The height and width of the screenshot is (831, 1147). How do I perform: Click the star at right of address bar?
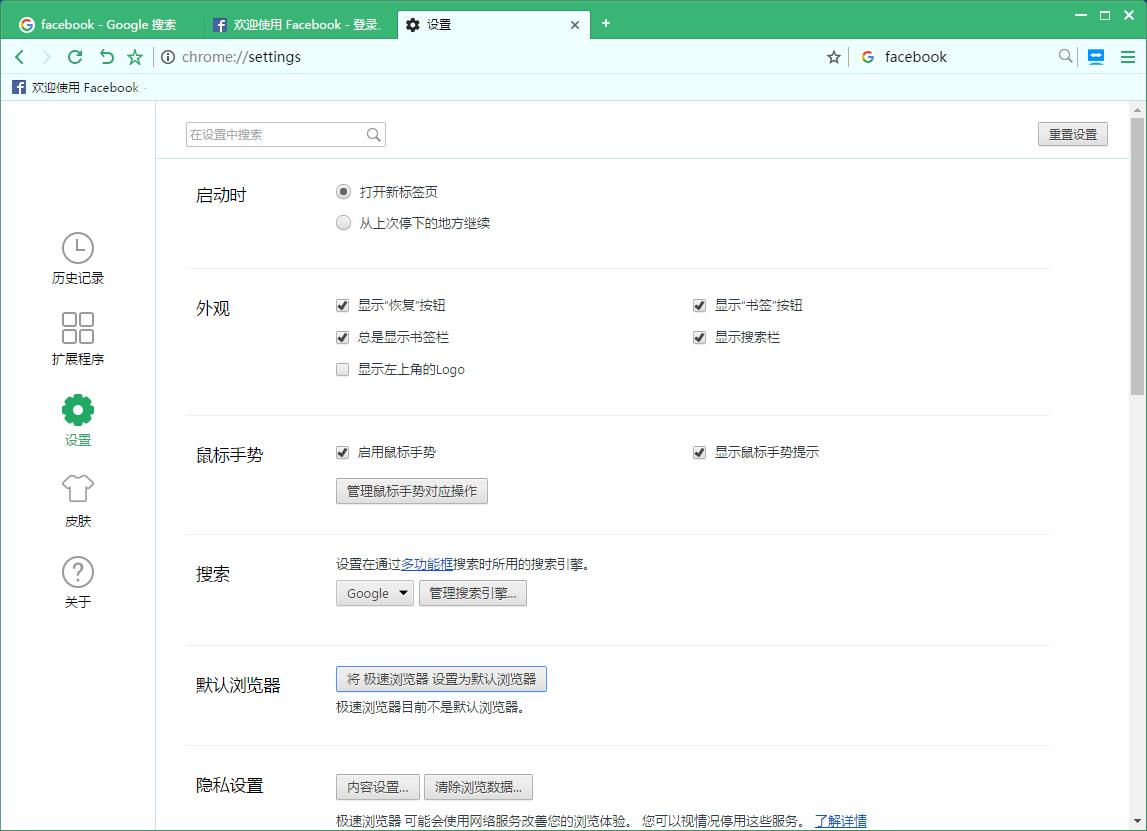point(833,57)
